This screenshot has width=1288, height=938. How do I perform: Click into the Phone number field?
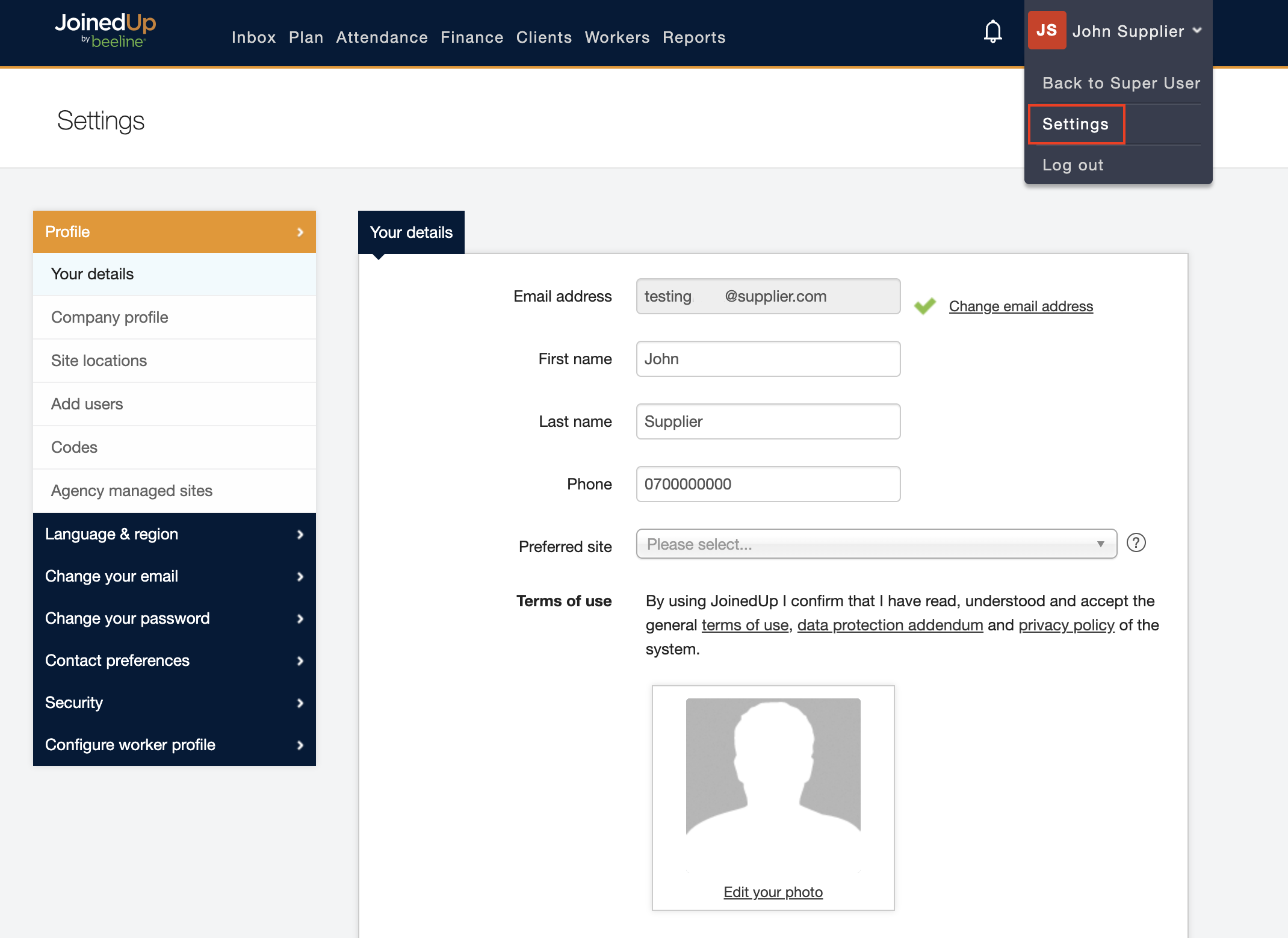[x=767, y=484]
